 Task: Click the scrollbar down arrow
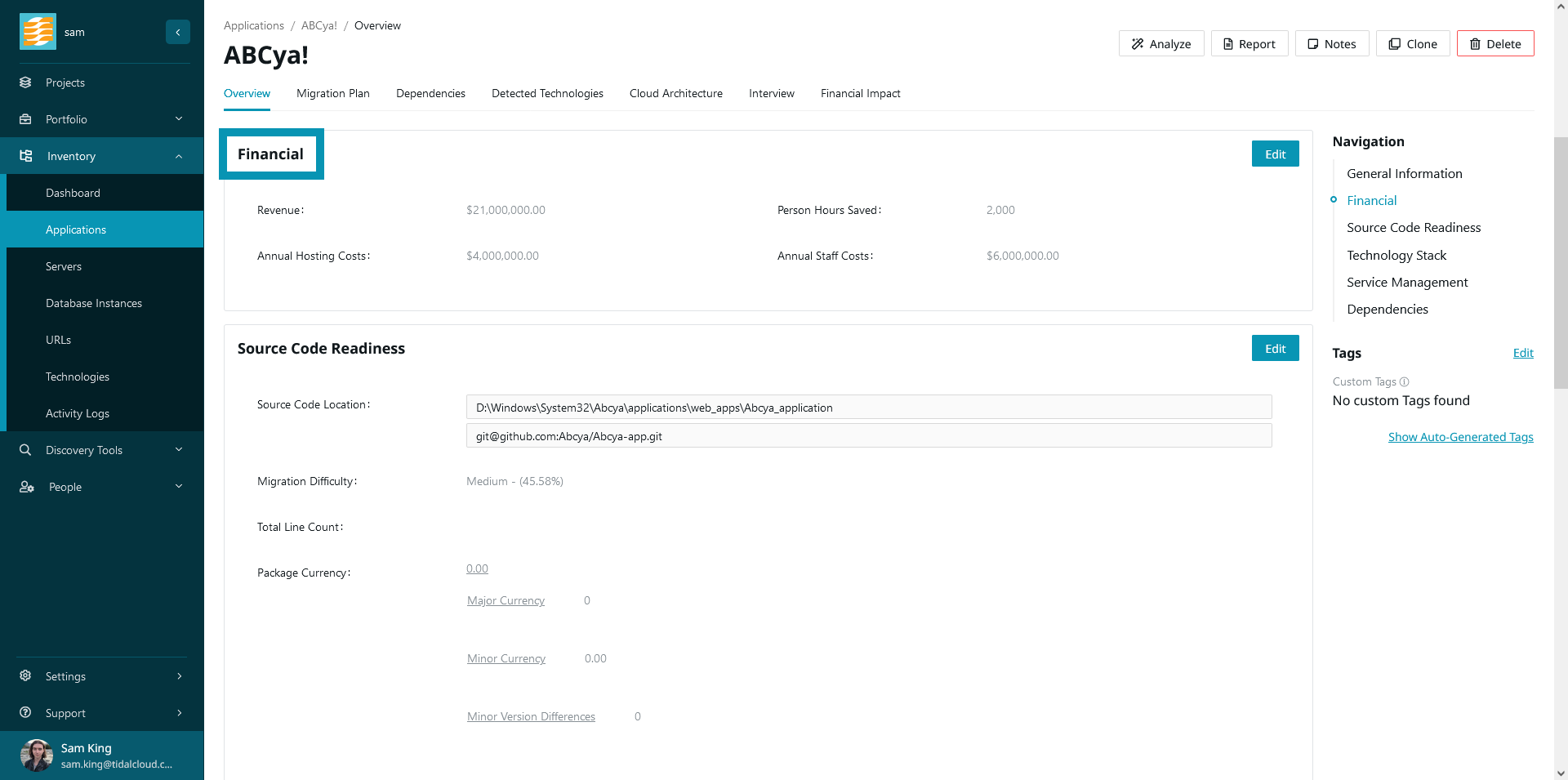coord(1561,773)
